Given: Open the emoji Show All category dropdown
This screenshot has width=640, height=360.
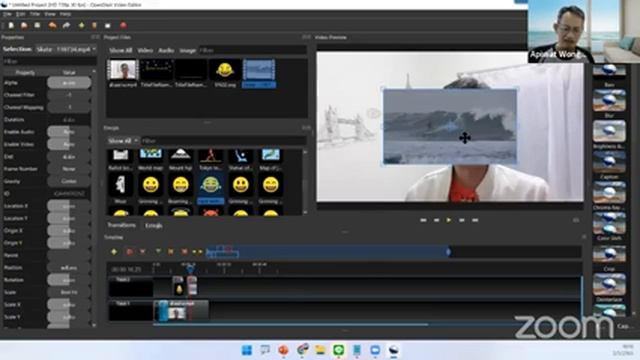Looking at the screenshot, I should 122,141.
